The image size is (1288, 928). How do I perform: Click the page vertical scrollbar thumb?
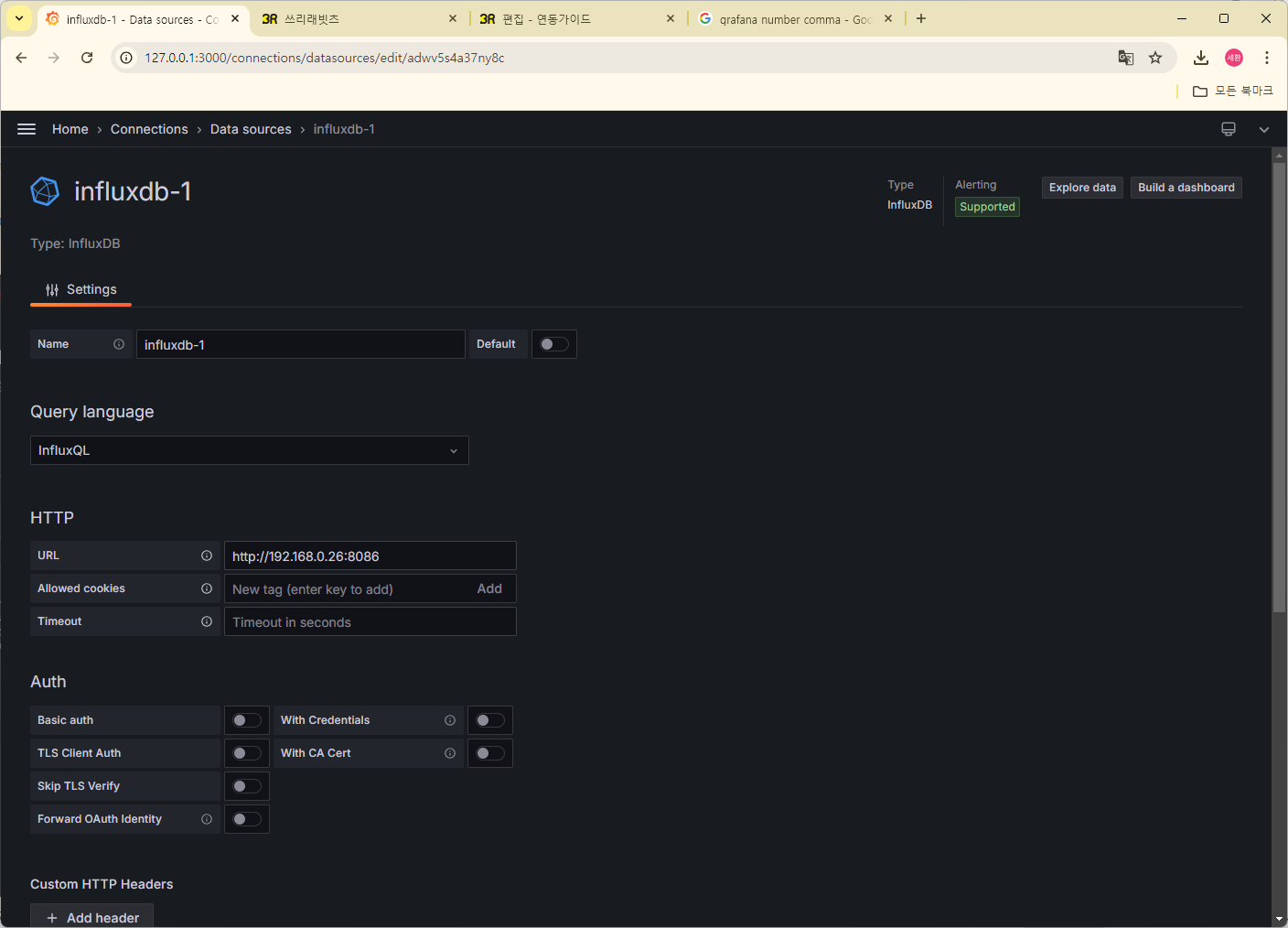[1279, 387]
